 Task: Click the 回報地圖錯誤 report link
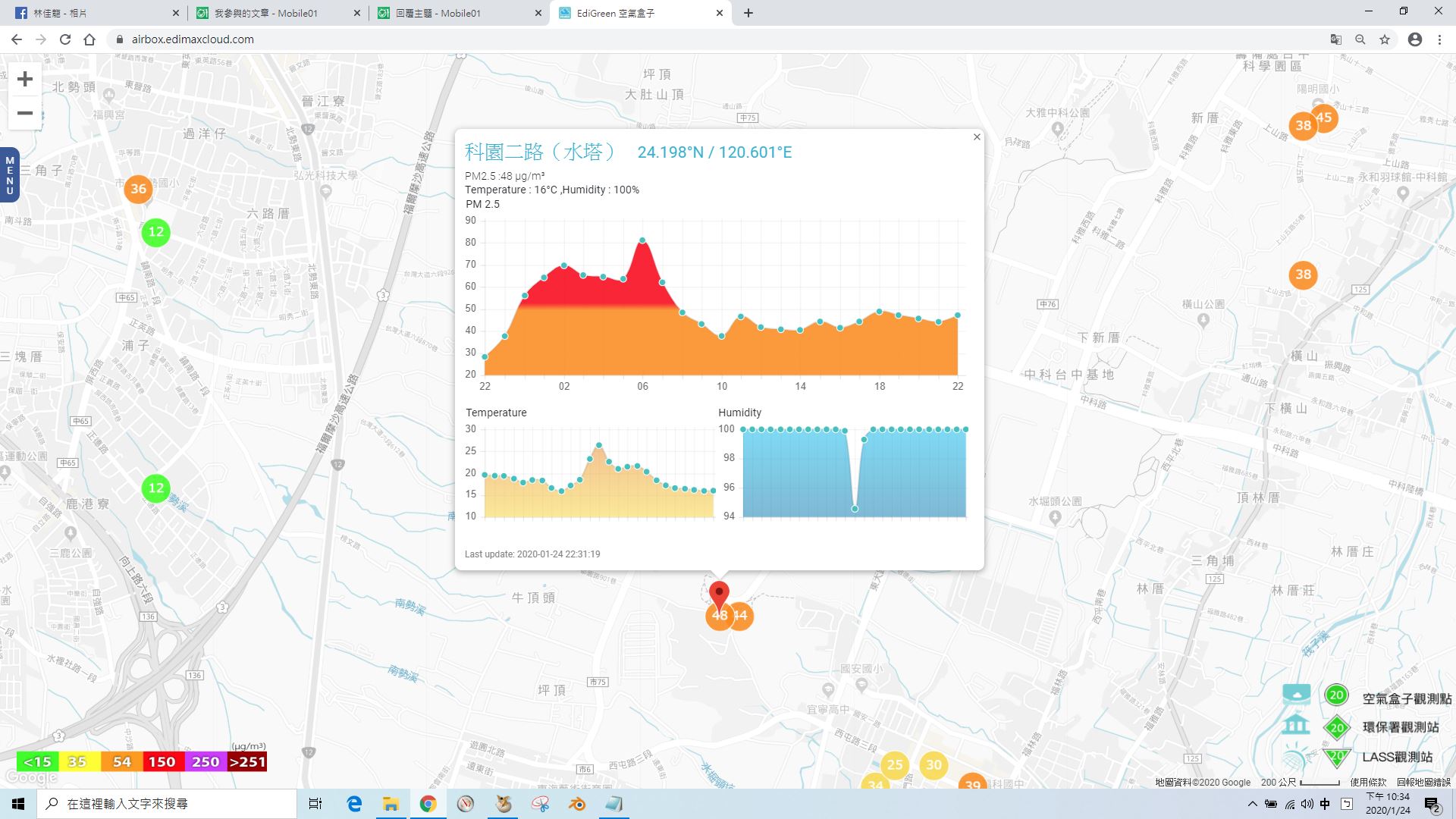pyautogui.click(x=1423, y=782)
